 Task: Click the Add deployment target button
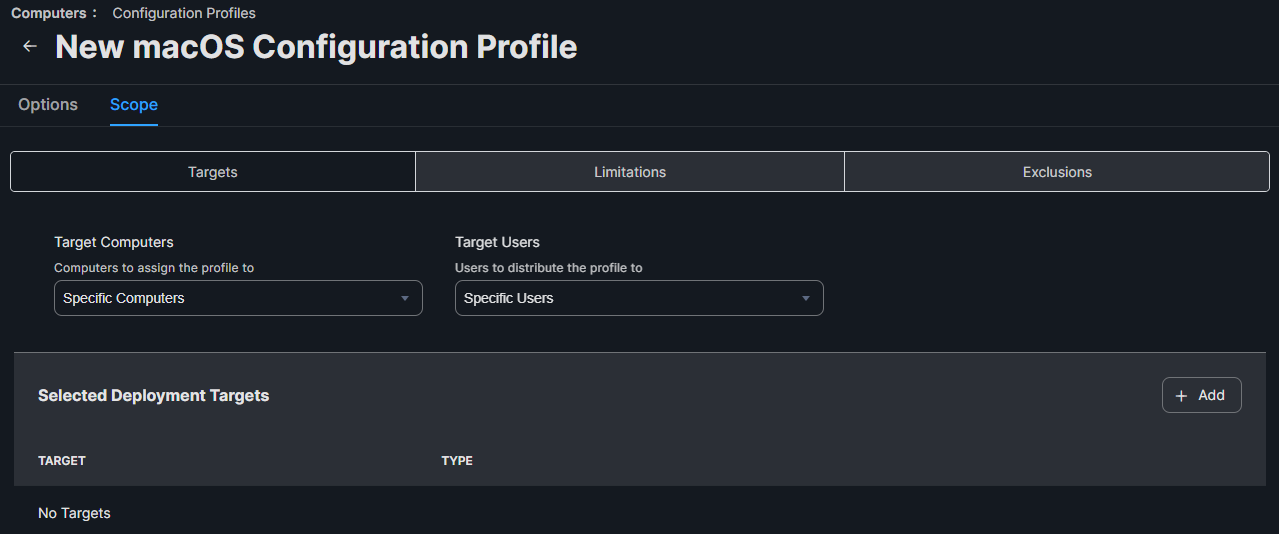pyautogui.click(x=1201, y=395)
